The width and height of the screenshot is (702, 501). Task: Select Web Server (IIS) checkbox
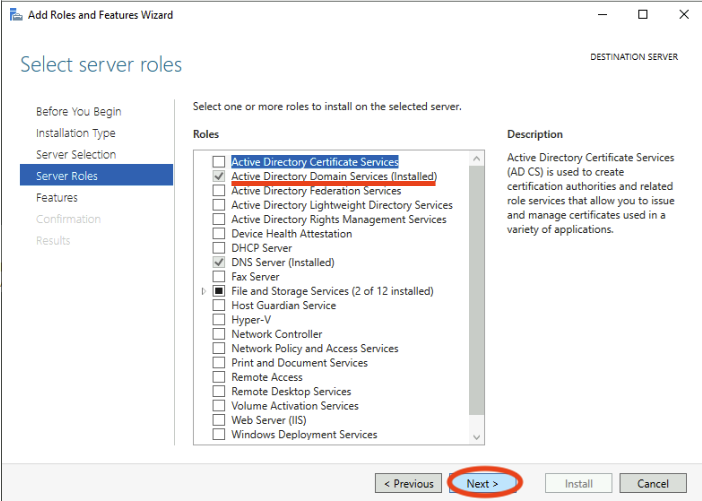[x=218, y=420]
